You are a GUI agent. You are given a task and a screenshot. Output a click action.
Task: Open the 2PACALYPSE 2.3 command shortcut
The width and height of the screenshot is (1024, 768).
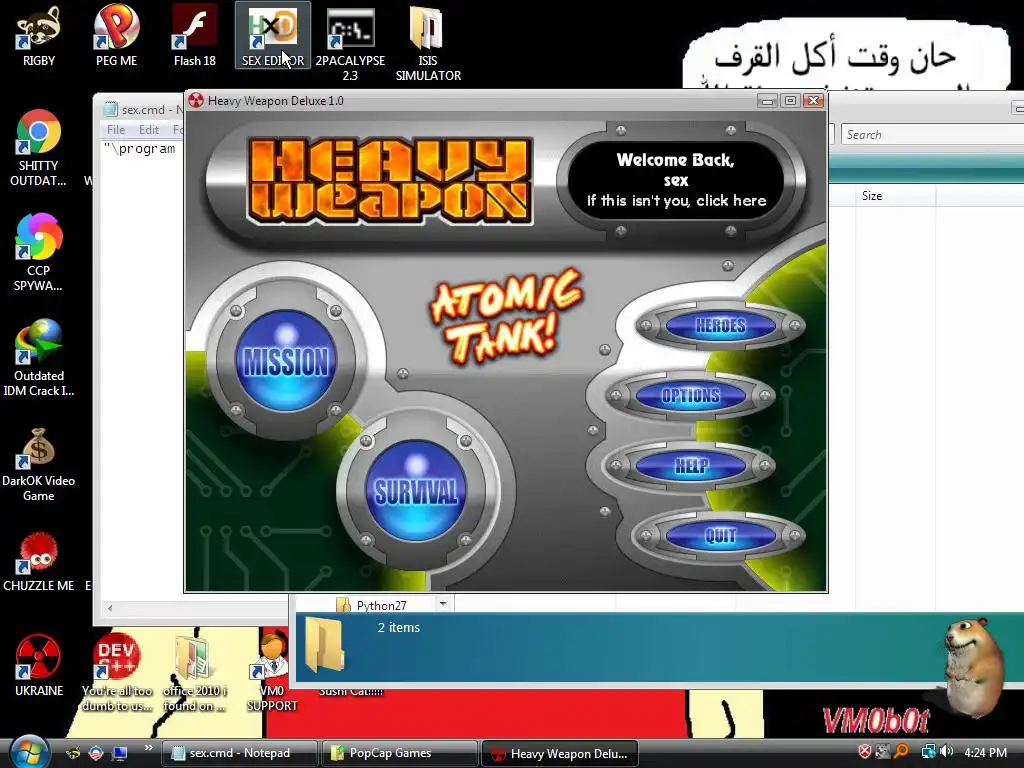pyautogui.click(x=350, y=44)
